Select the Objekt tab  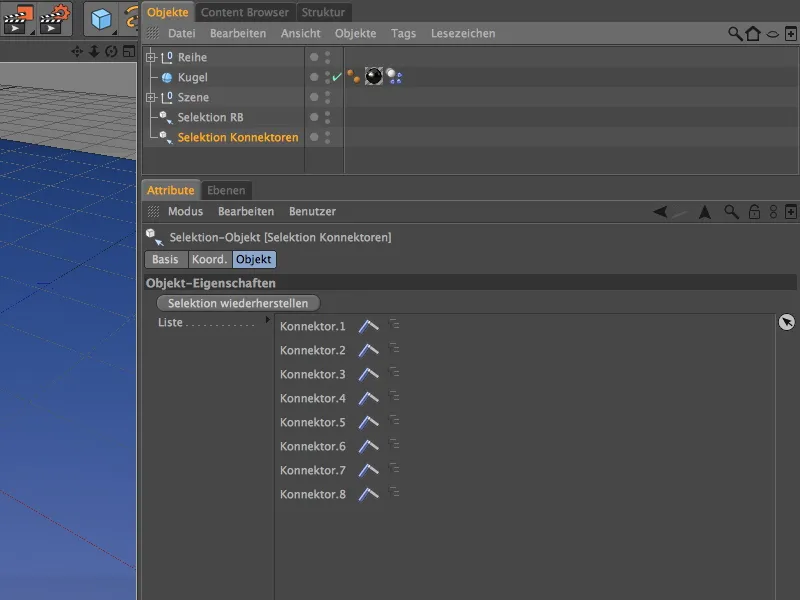pyautogui.click(x=254, y=259)
